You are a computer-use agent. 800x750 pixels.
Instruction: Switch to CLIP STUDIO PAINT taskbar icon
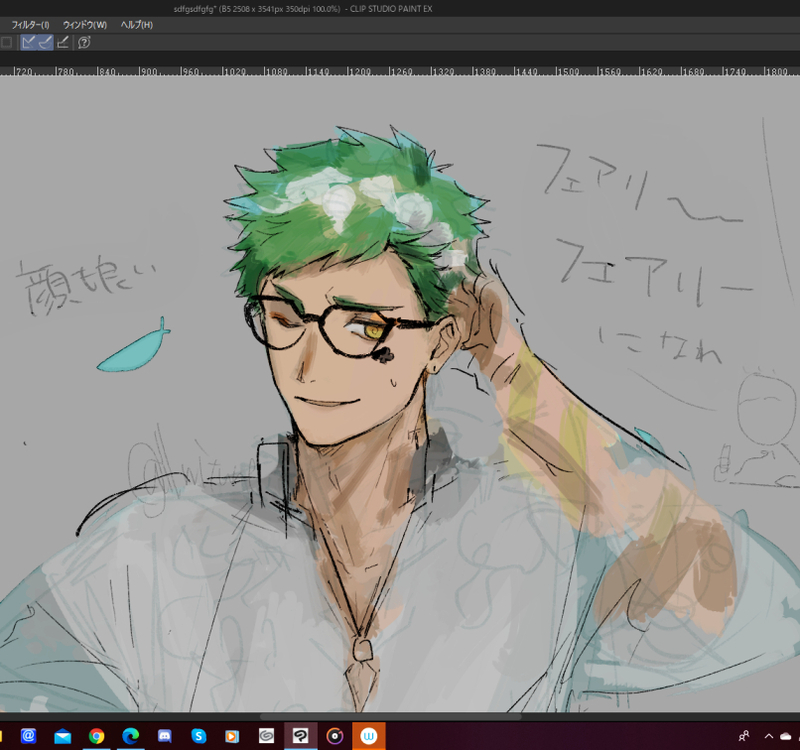[301, 736]
